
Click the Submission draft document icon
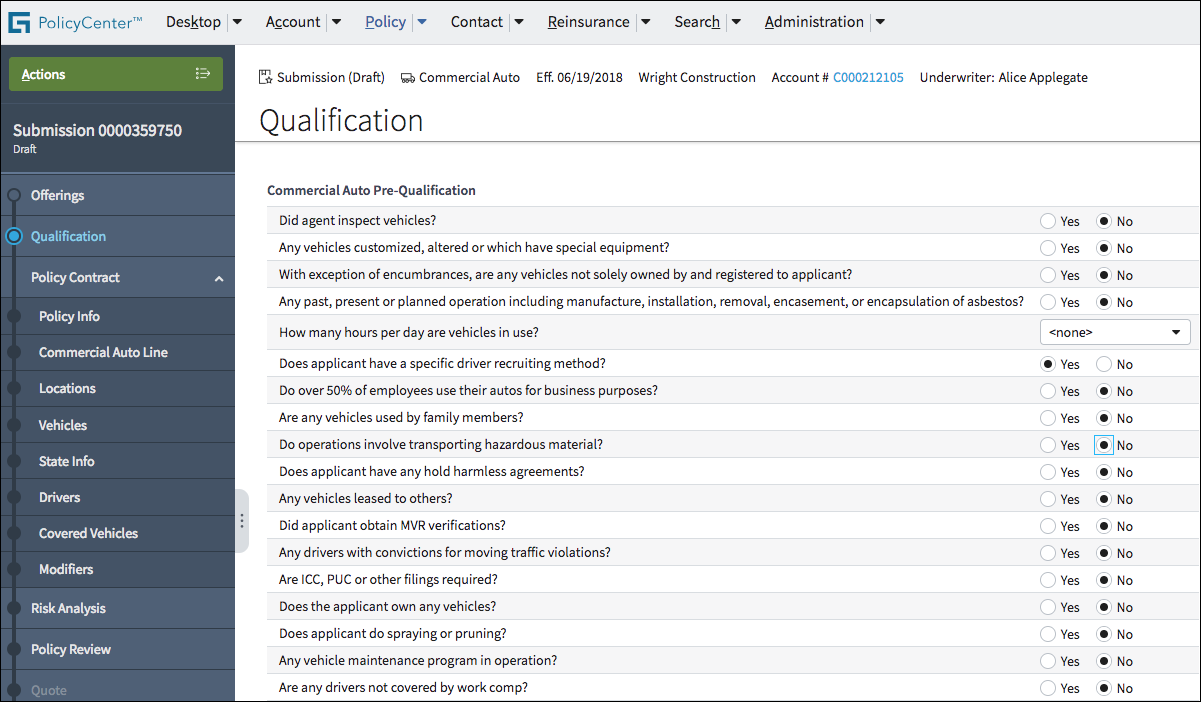[x=265, y=77]
